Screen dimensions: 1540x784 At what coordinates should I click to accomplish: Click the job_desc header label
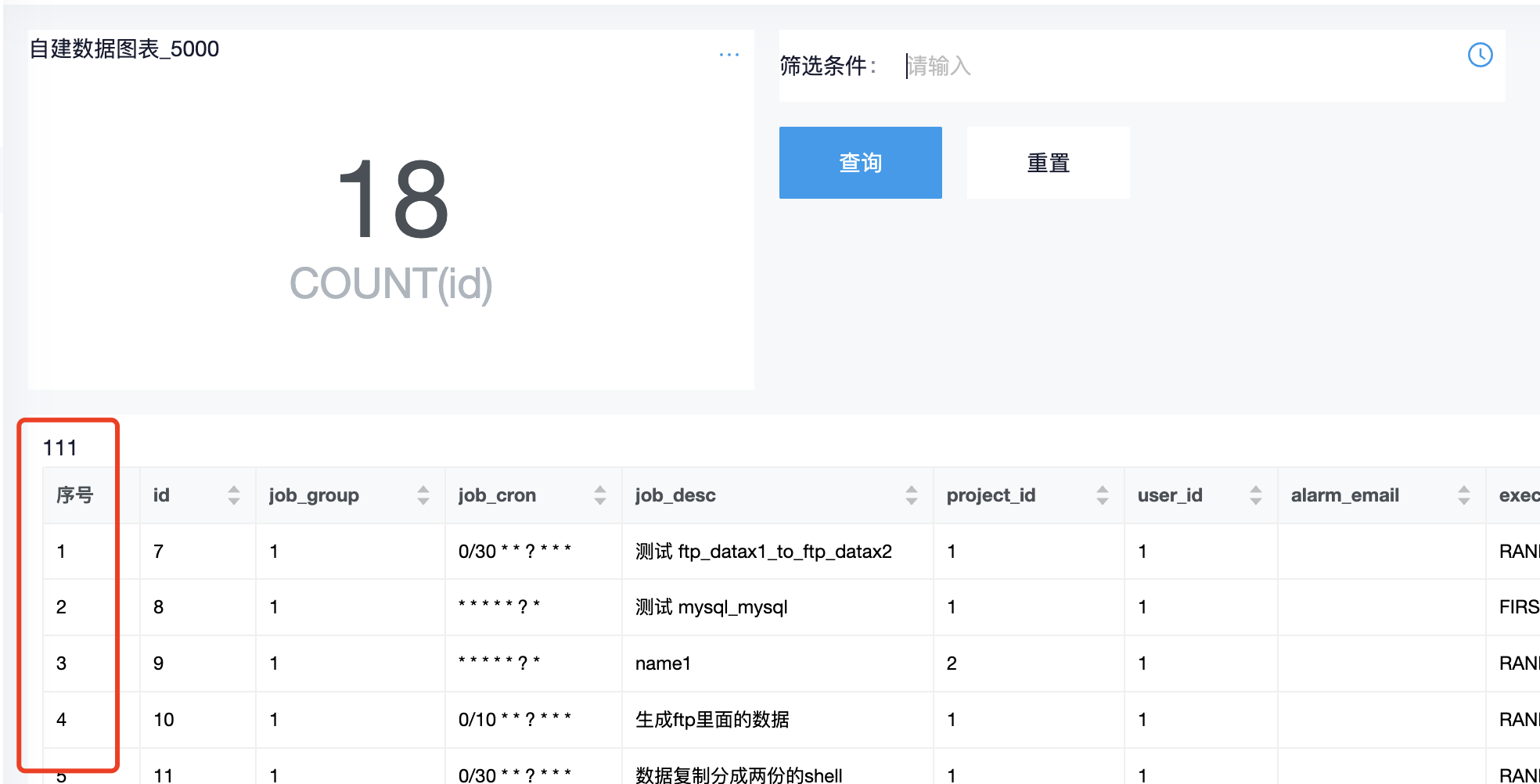point(675,495)
